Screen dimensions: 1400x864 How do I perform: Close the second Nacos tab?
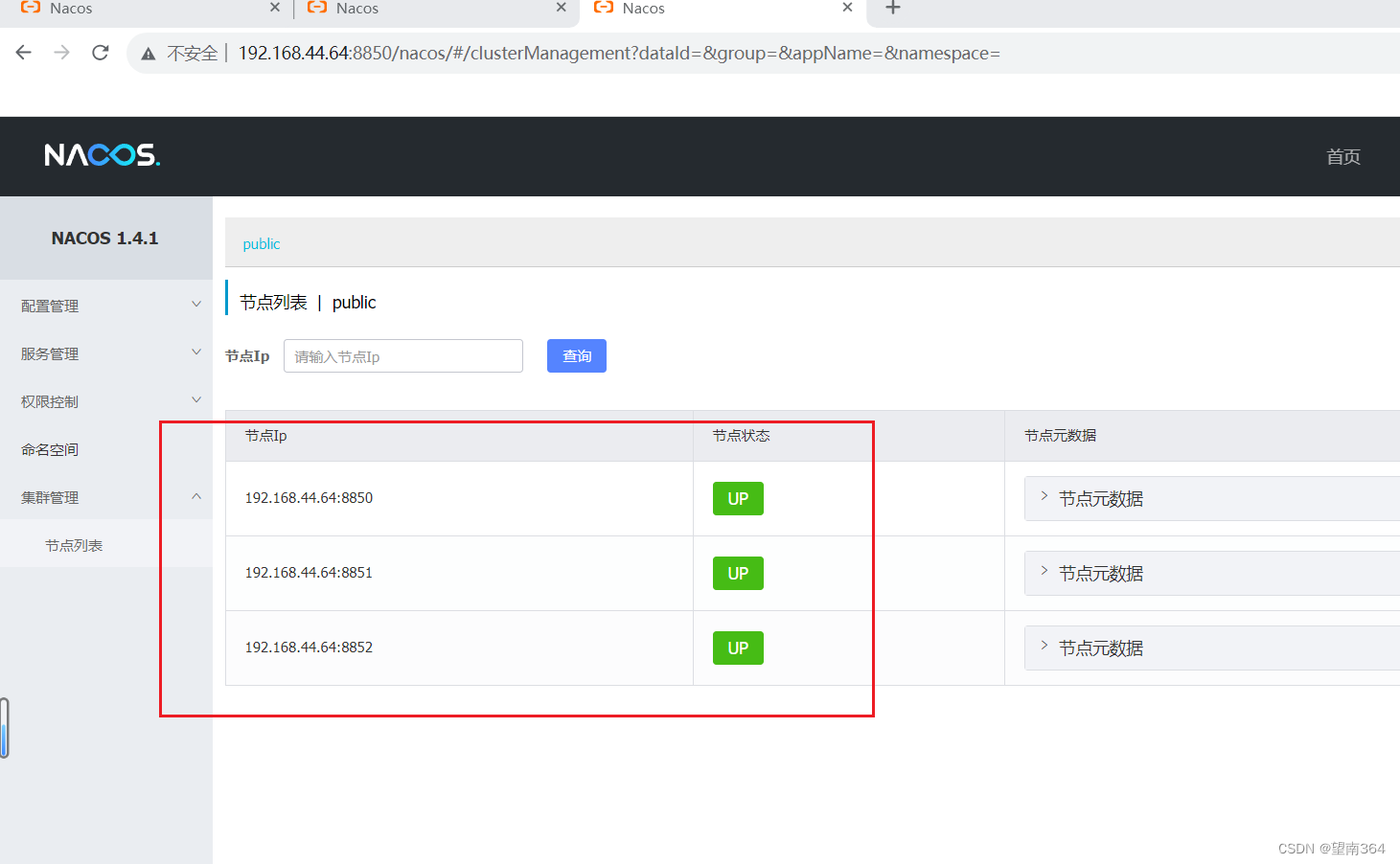coord(562,8)
